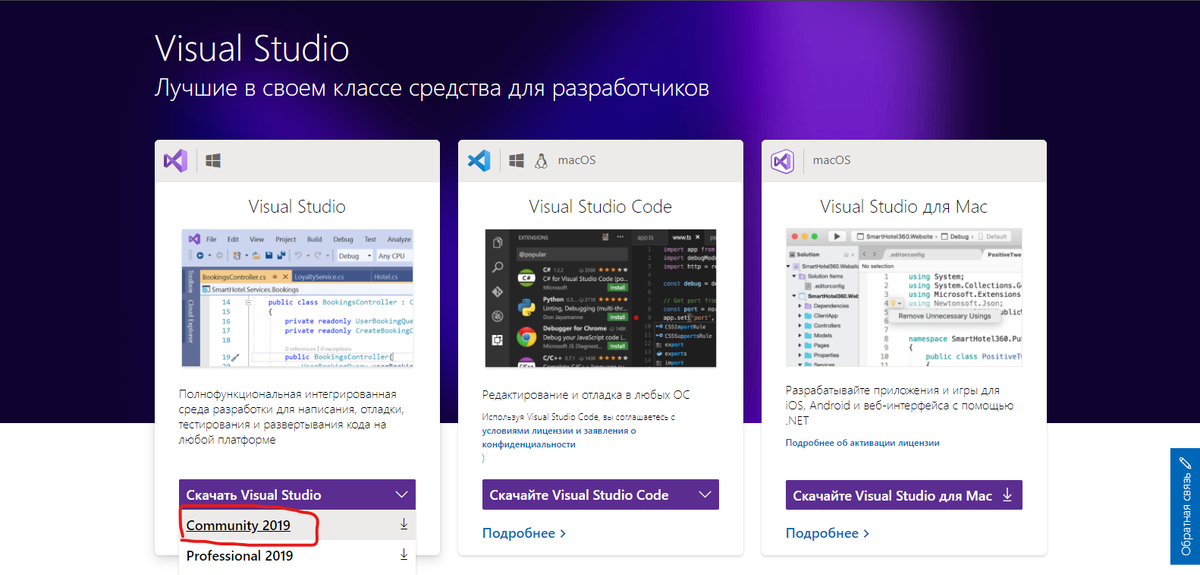Click the Visual Studio Code card title
The width and height of the screenshot is (1200, 575).
601,207
